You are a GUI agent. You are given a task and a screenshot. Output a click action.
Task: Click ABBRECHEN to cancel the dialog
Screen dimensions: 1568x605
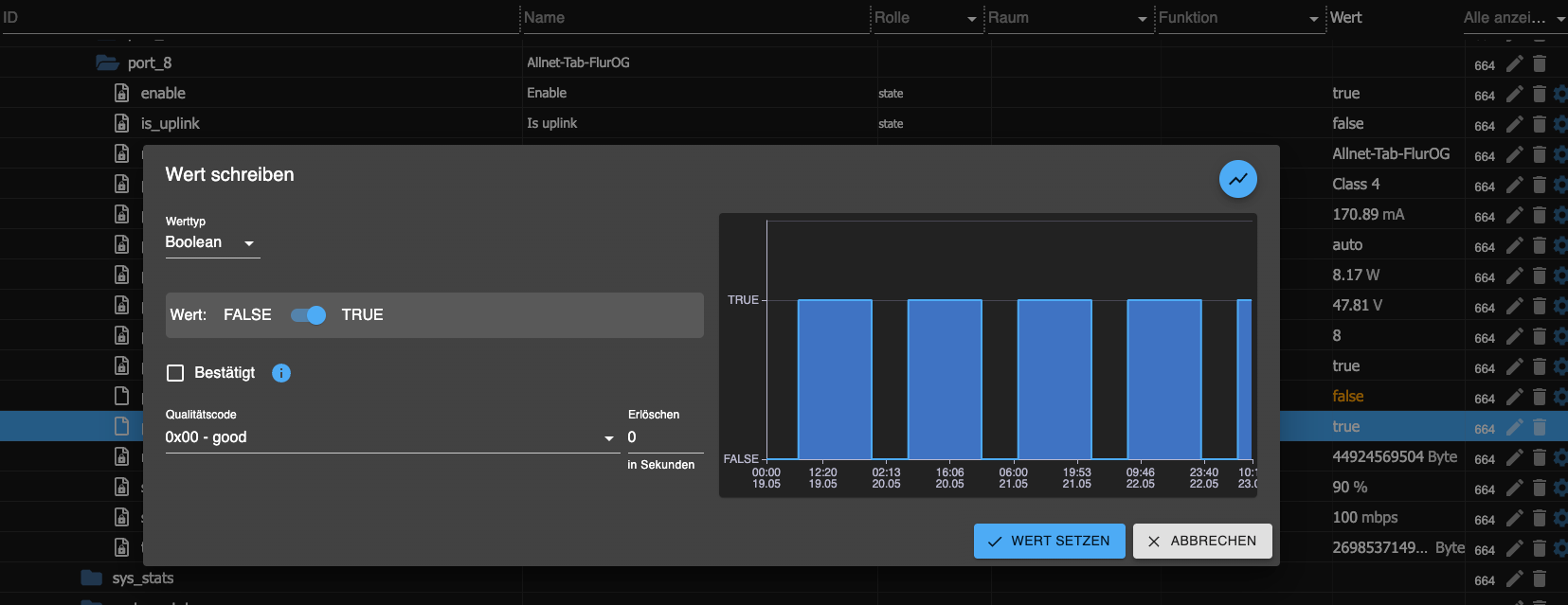tap(1201, 541)
